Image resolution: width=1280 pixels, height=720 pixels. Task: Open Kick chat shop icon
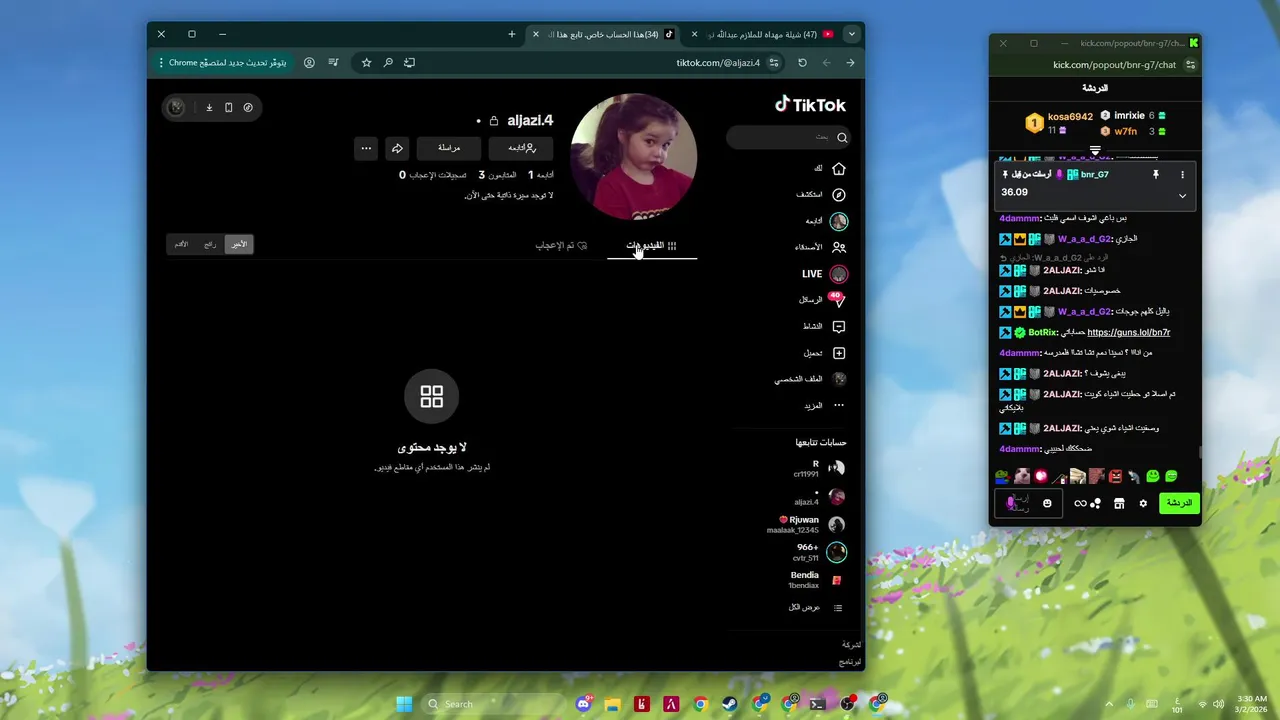[x=1119, y=503]
